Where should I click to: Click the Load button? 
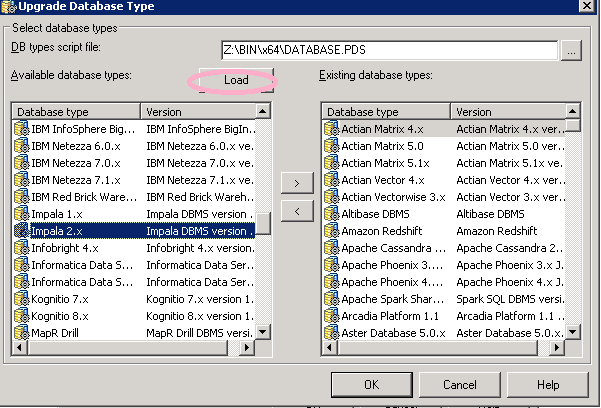click(x=236, y=80)
